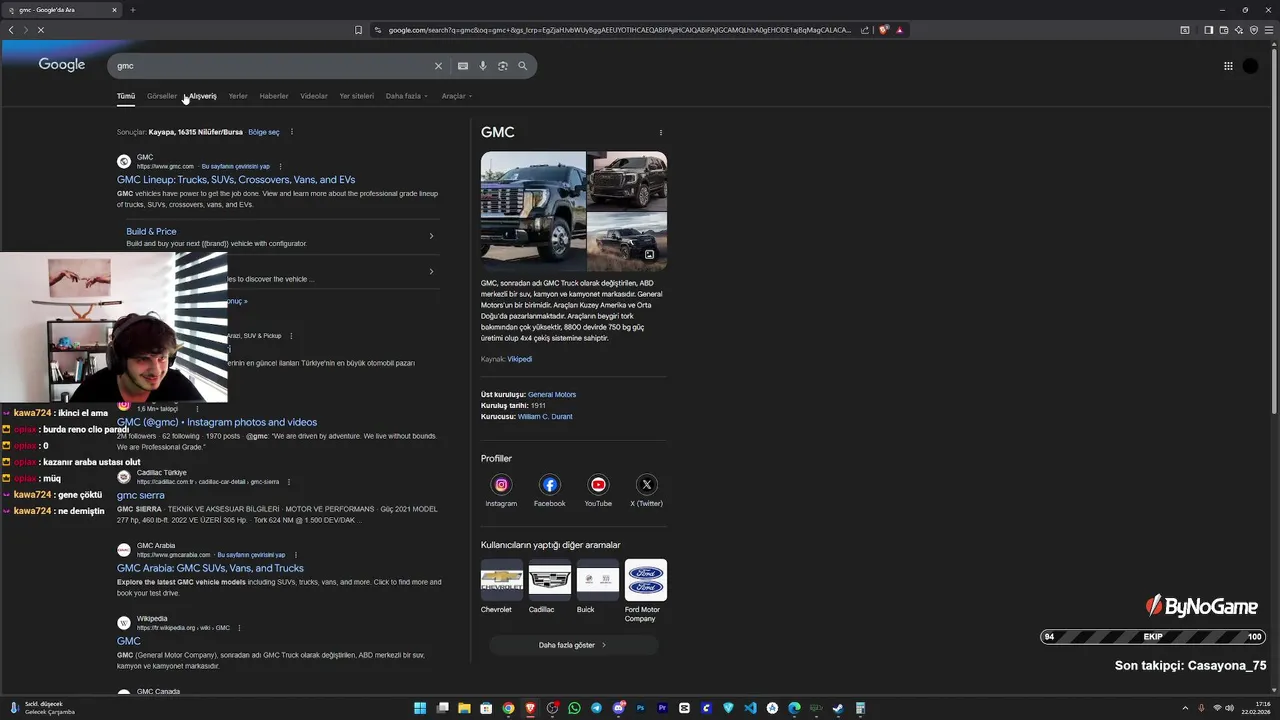This screenshot has height=720, width=1280.
Task: Translate gmc.com page link
Action: [236, 166]
